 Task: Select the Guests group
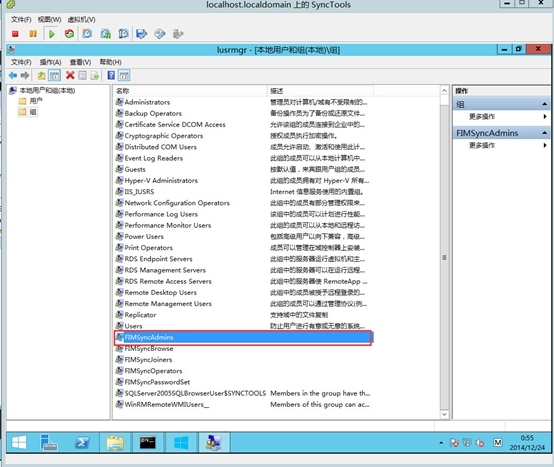click(135, 169)
